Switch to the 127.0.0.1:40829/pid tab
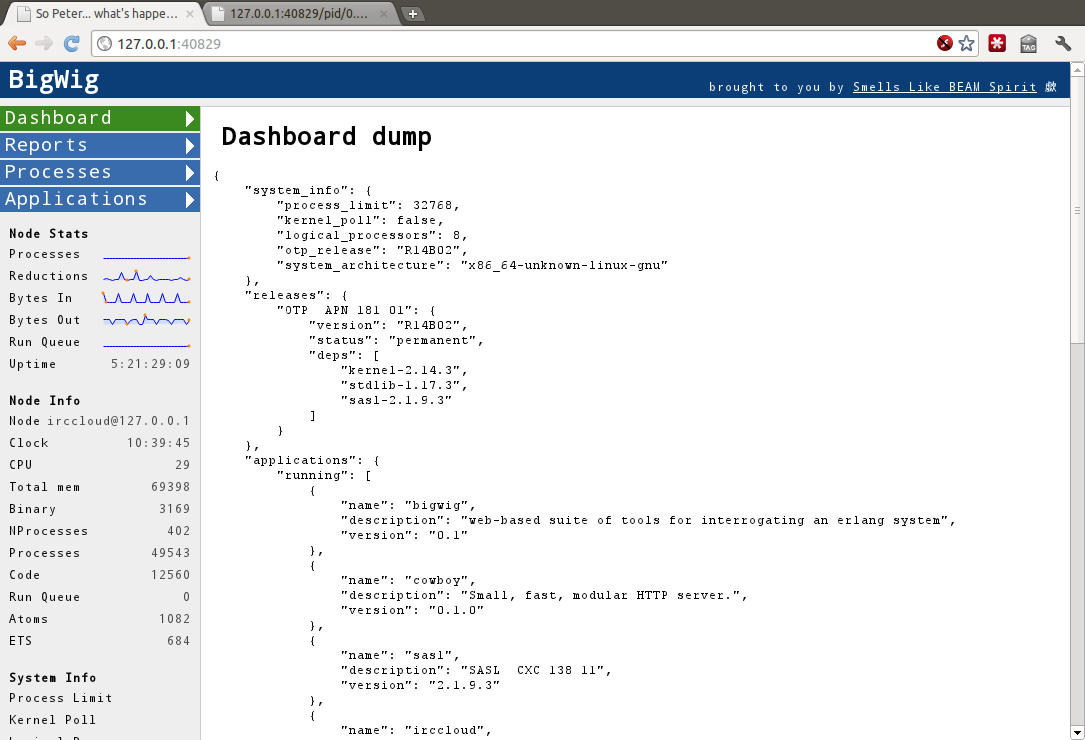This screenshot has height=740, width=1085. [x=300, y=14]
